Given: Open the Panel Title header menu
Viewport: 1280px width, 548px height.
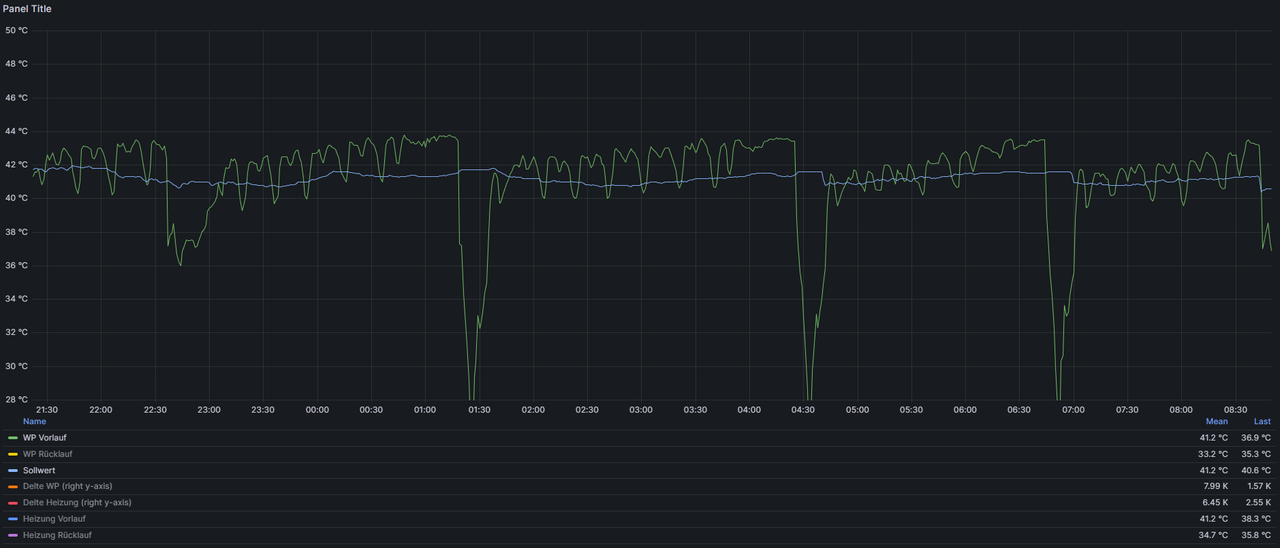Looking at the screenshot, I should click(27, 8).
